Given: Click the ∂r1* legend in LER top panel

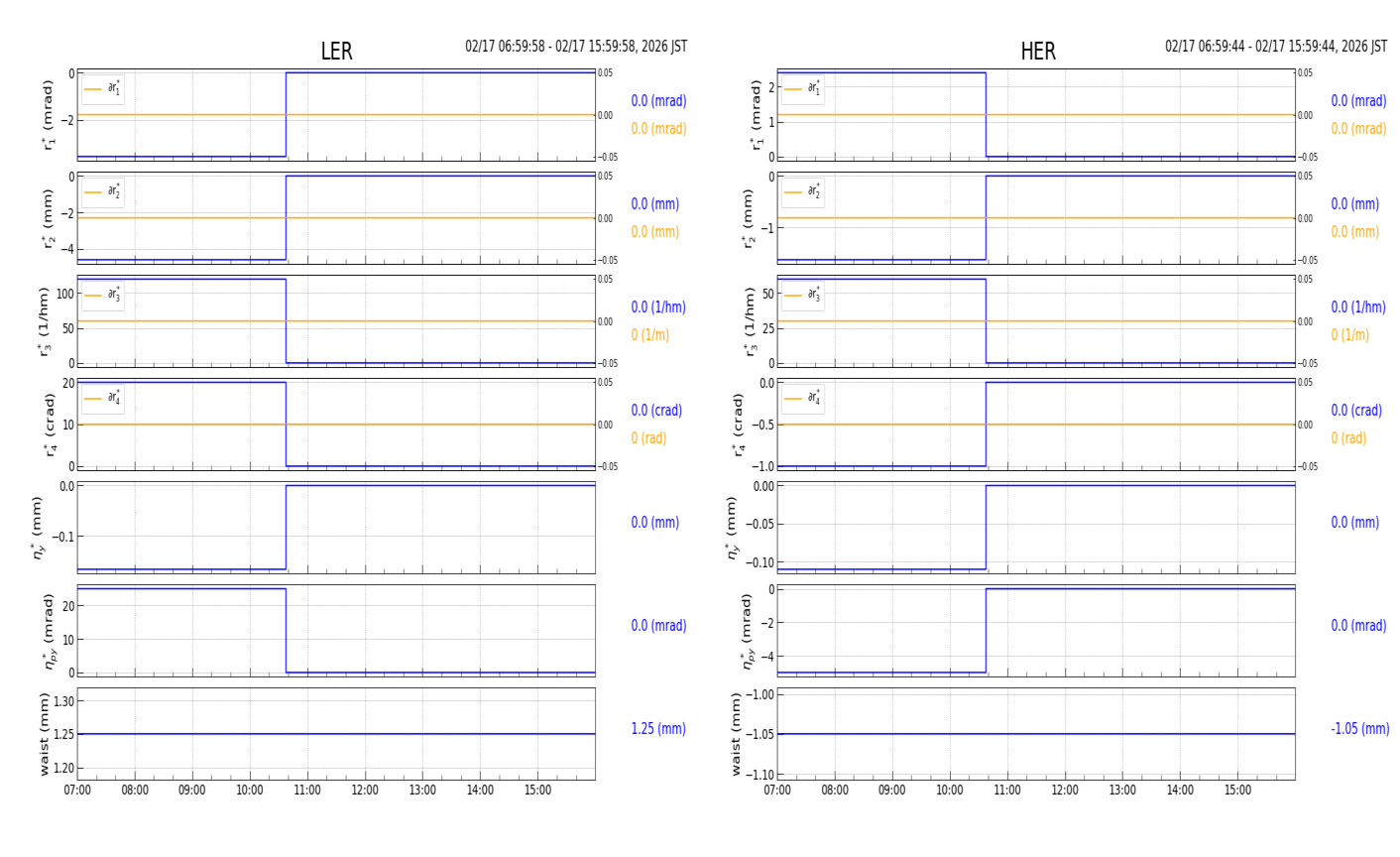Looking at the screenshot, I should tap(103, 89).
